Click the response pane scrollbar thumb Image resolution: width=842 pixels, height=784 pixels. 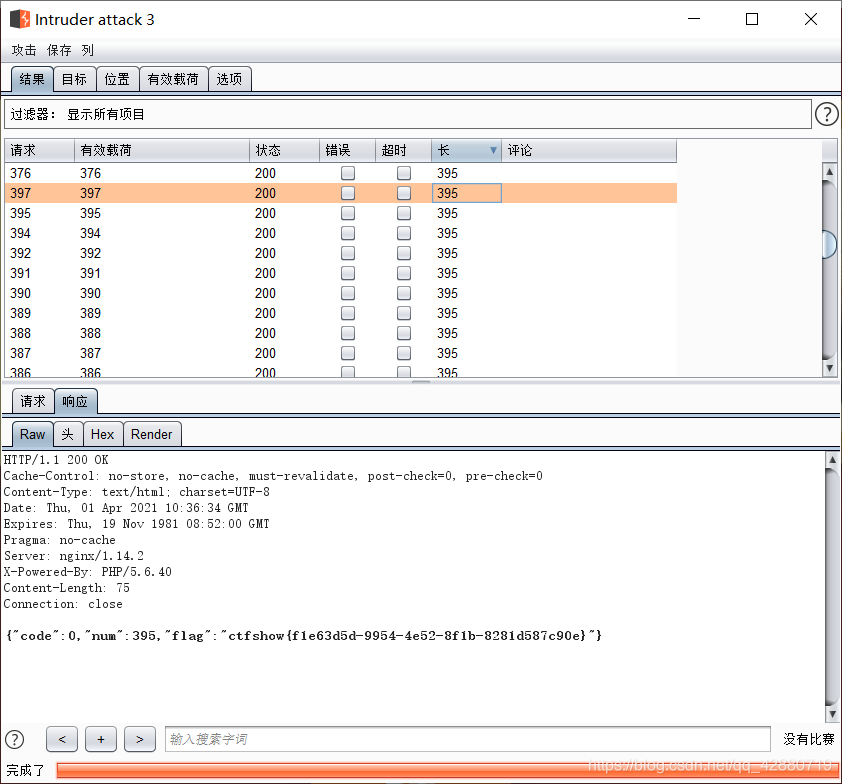[x=832, y=587]
